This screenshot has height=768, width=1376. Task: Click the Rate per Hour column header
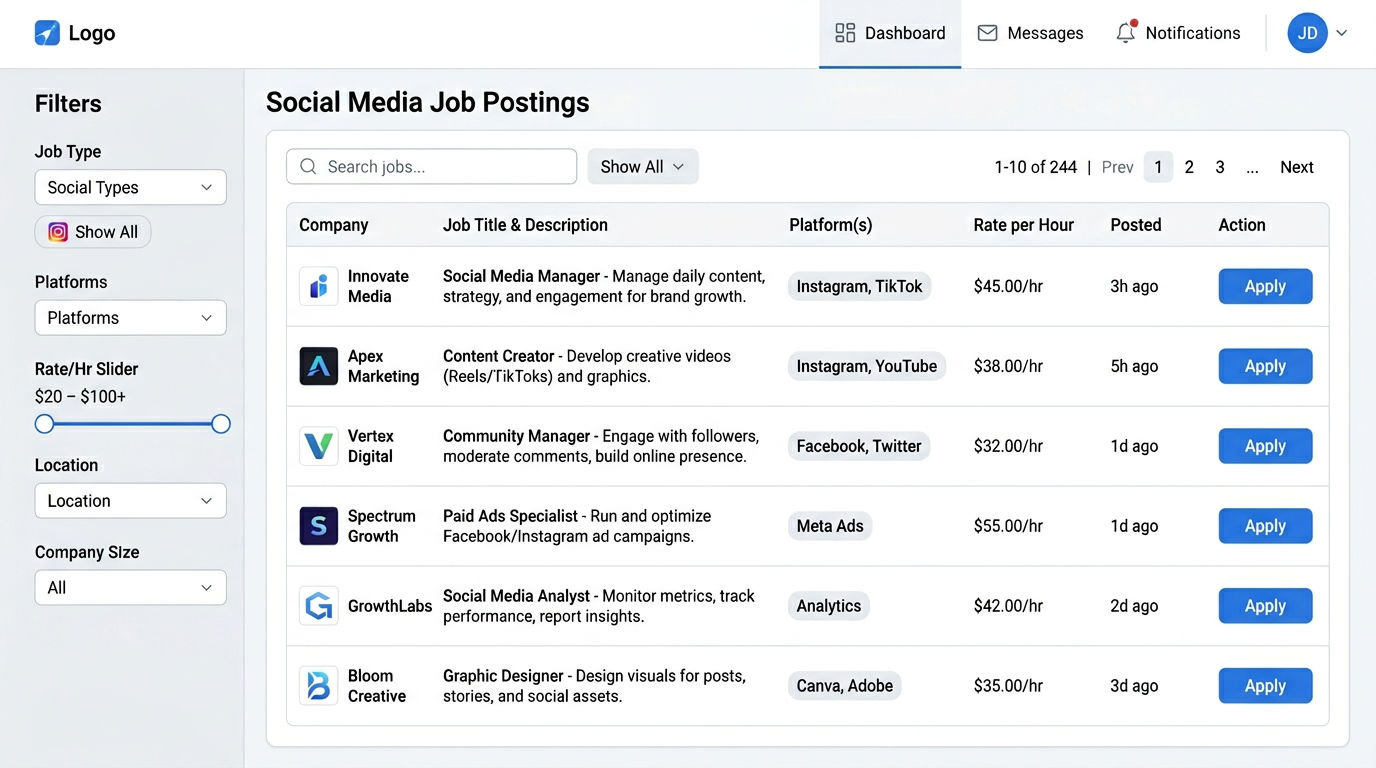[x=1023, y=225]
